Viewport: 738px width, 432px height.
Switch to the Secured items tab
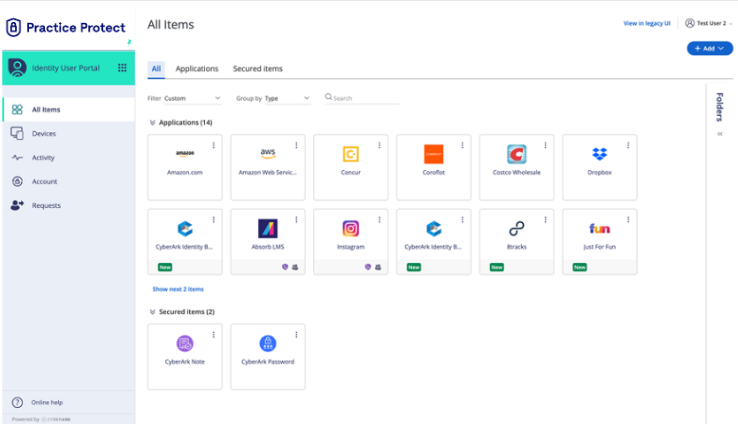coord(258,69)
